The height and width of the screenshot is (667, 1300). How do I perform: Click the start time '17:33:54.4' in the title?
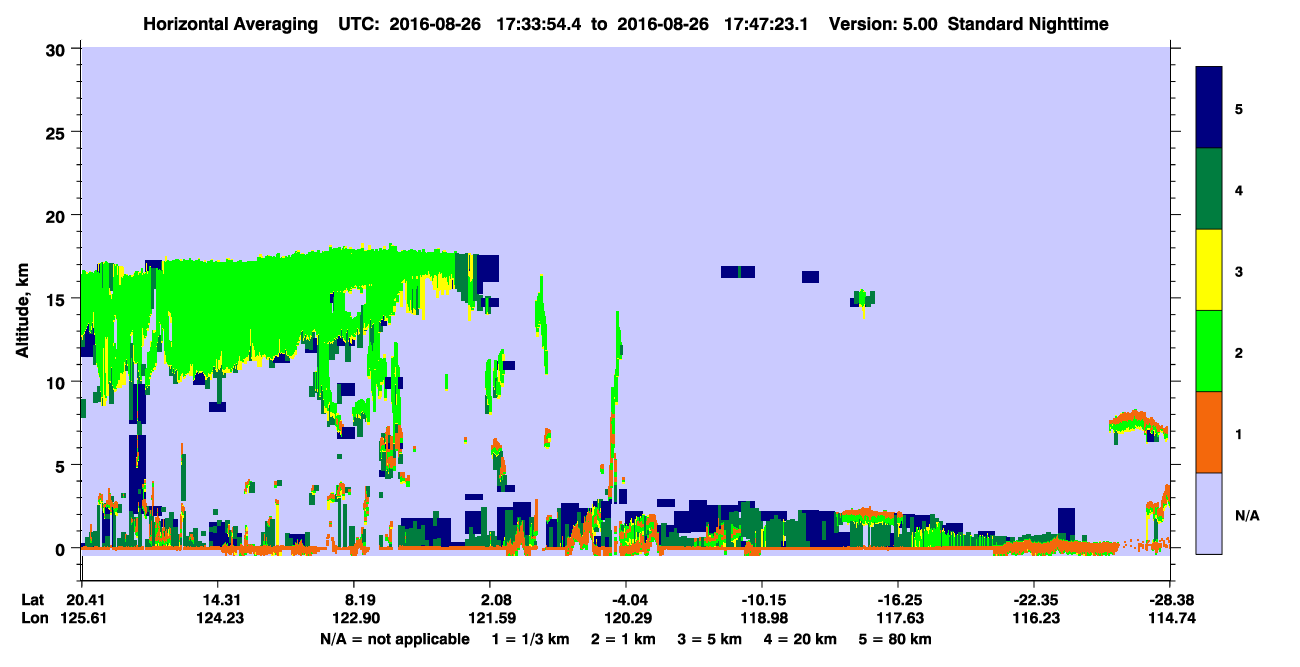pos(538,23)
